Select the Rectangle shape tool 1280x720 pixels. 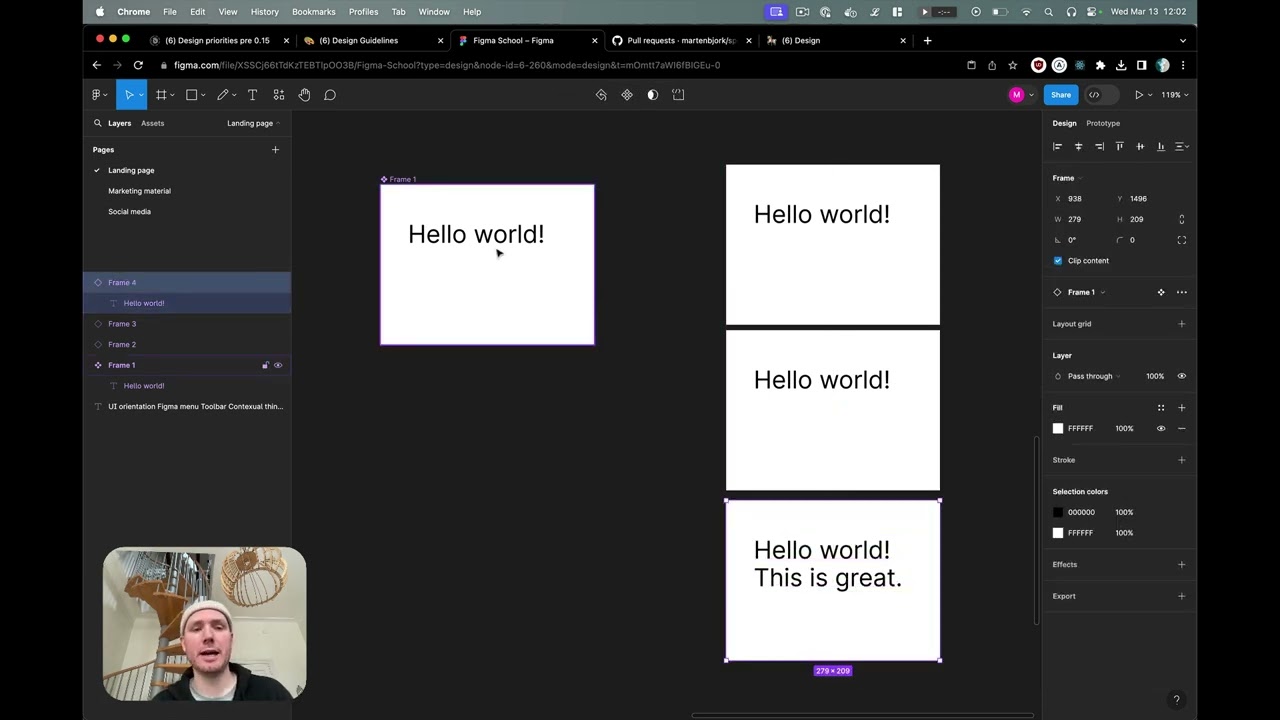191,95
